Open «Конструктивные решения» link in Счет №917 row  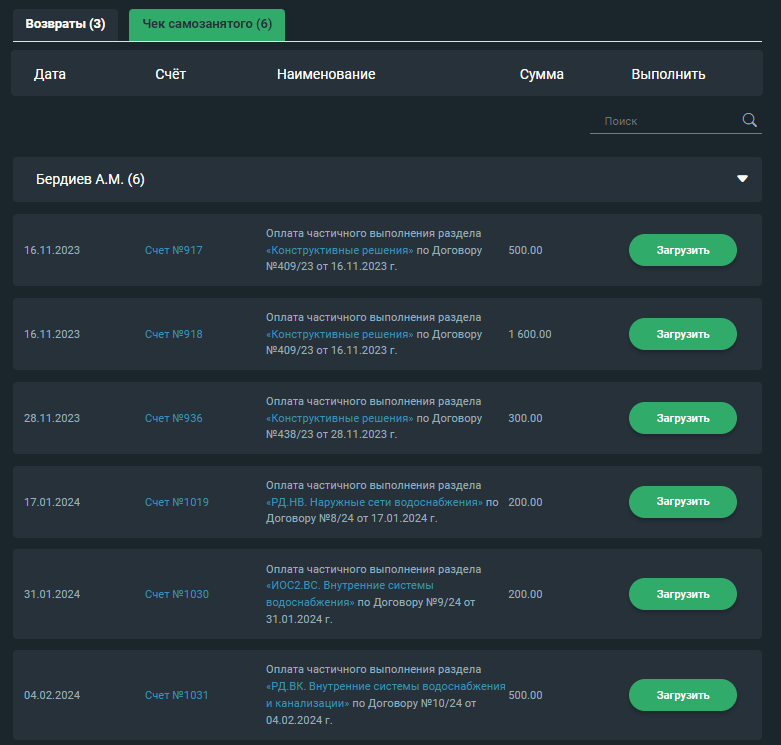pyautogui.click(x=340, y=250)
